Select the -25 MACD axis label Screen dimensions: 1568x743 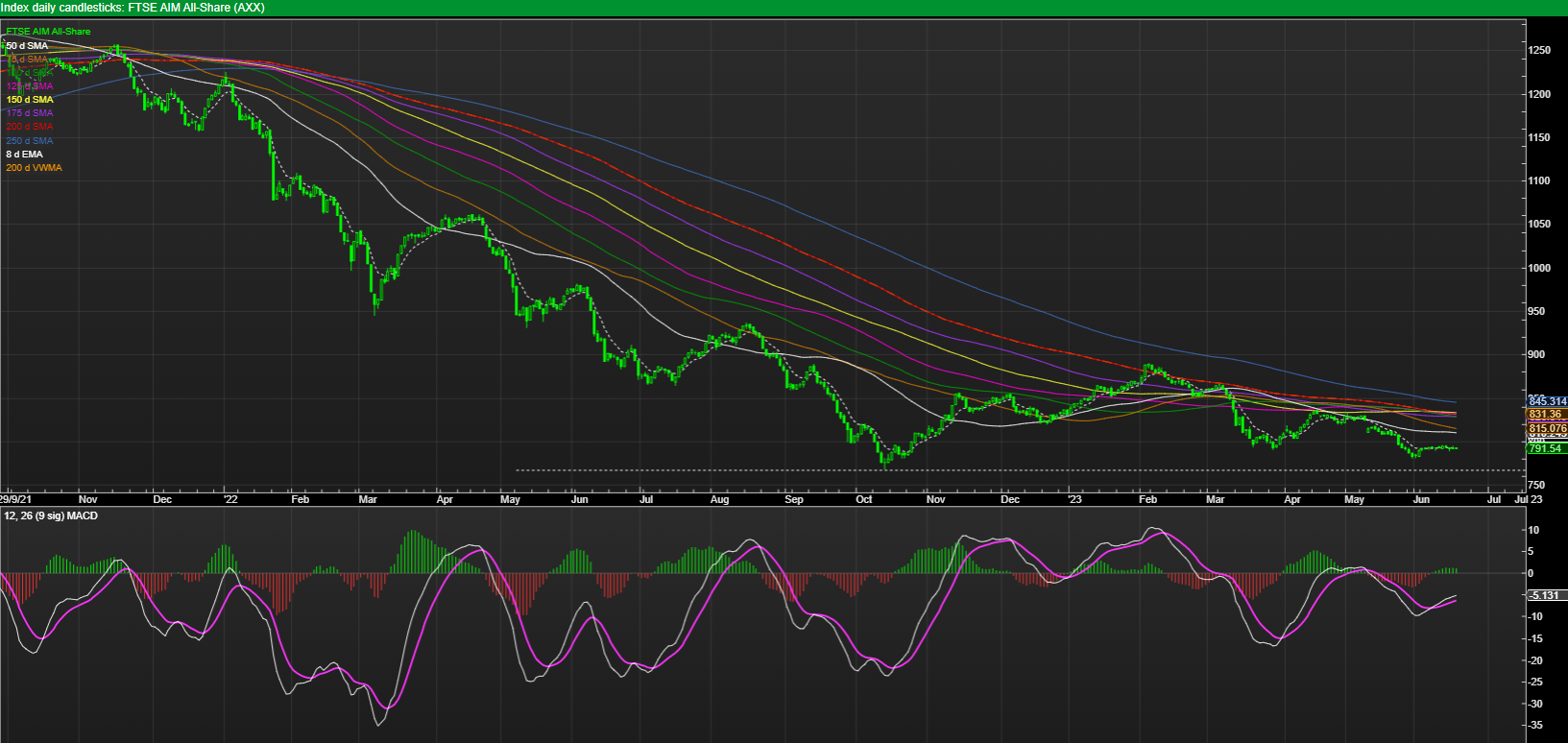click(x=1536, y=682)
